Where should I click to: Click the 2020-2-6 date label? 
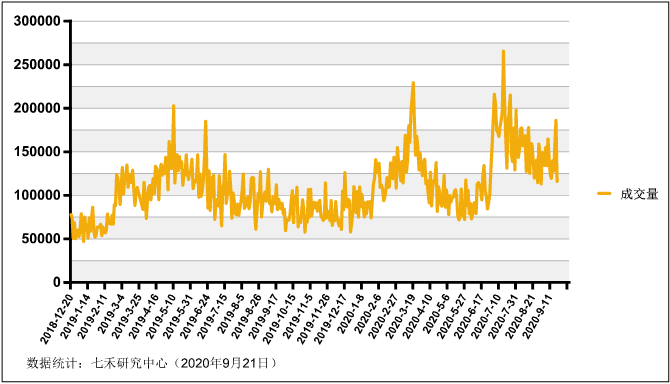coord(368,314)
